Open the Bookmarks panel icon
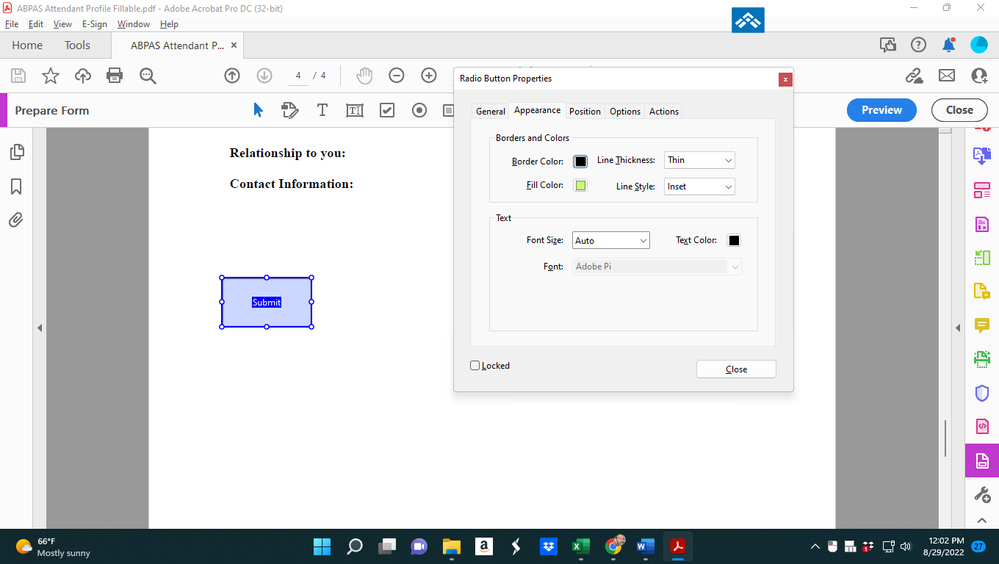The height and width of the screenshot is (564, 999). coord(16,186)
